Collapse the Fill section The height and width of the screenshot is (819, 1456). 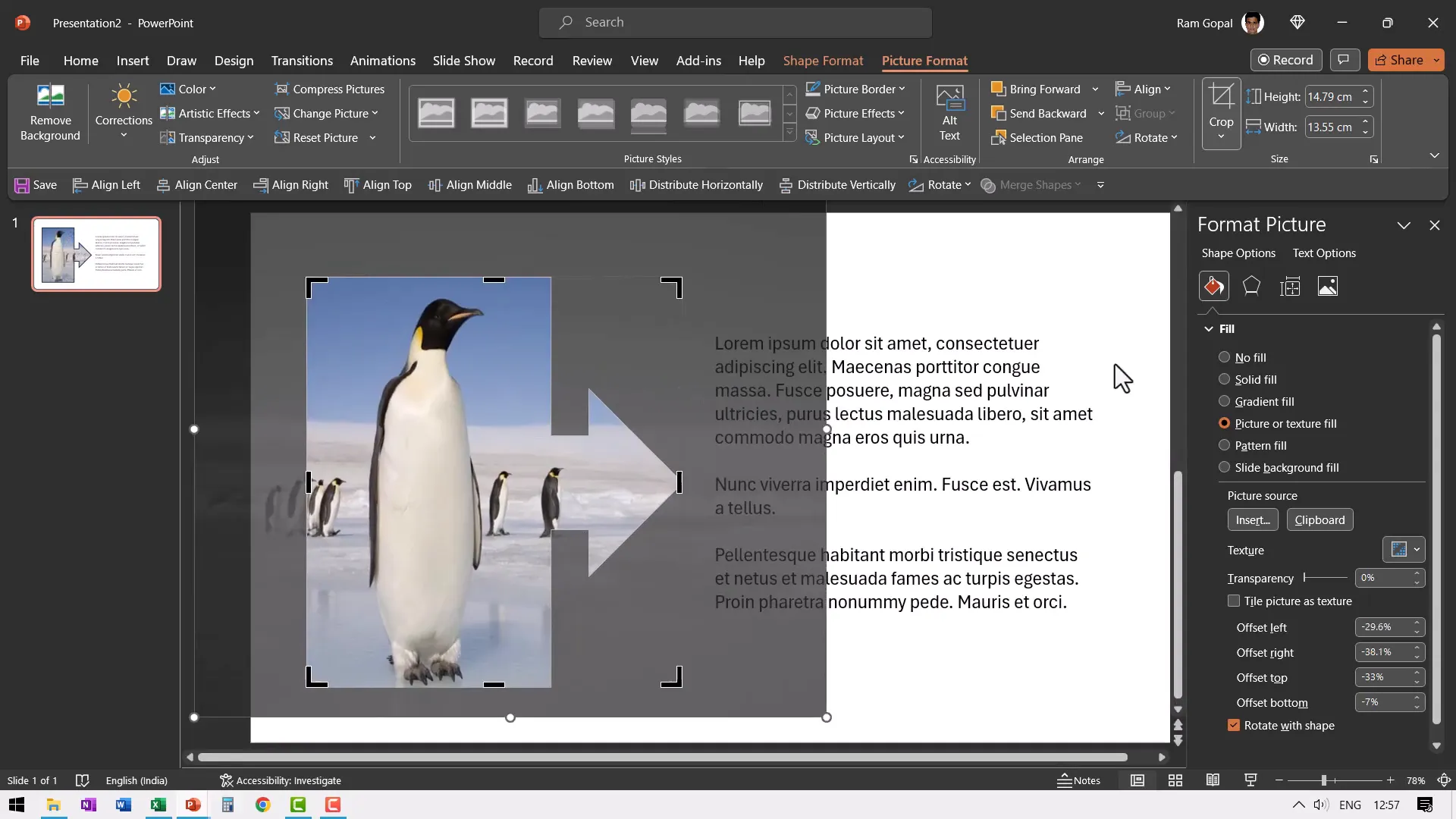(1219, 328)
